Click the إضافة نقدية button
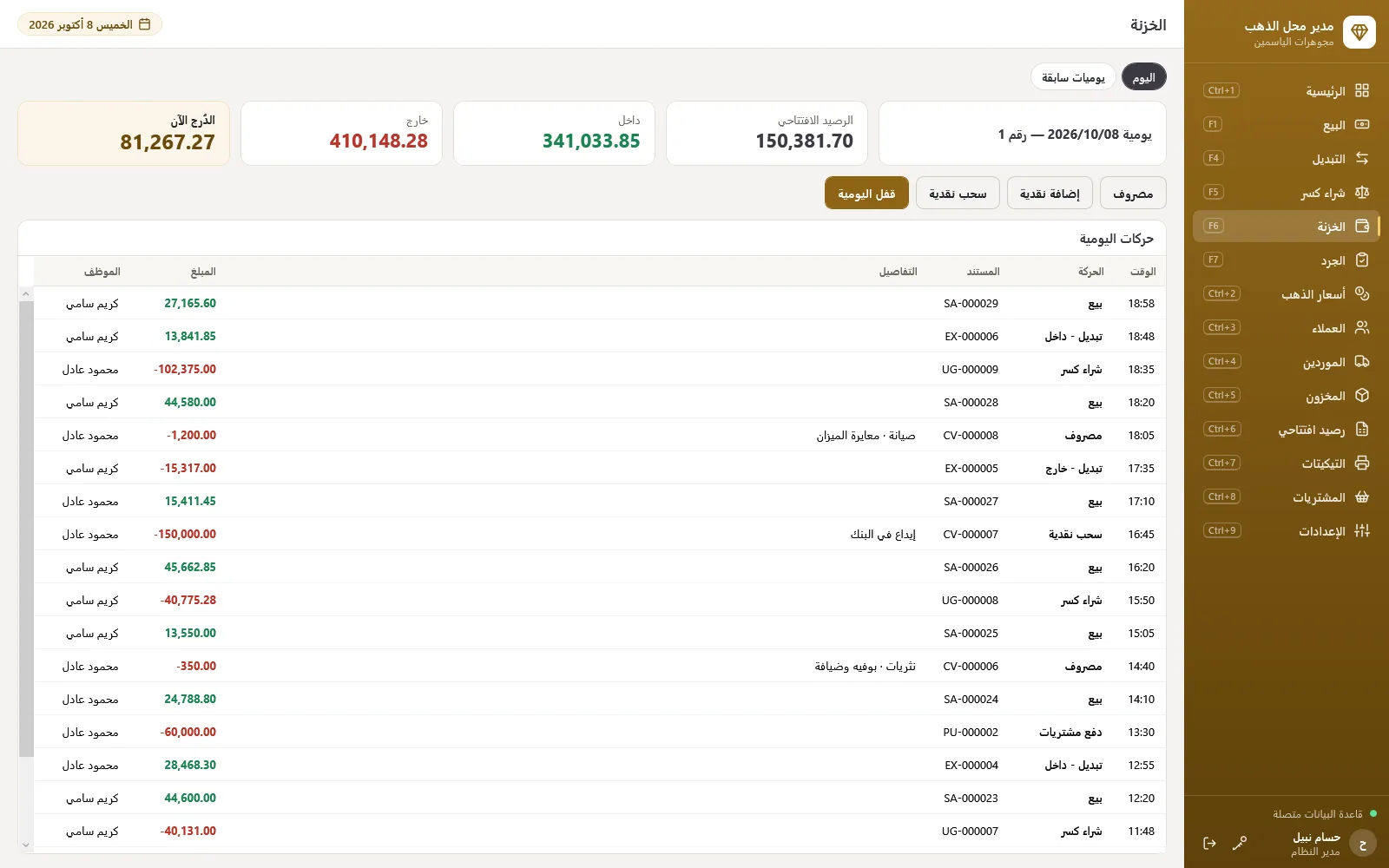Screen dimensions: 1389x868 pyautogui.click(x=1050, y=193)
